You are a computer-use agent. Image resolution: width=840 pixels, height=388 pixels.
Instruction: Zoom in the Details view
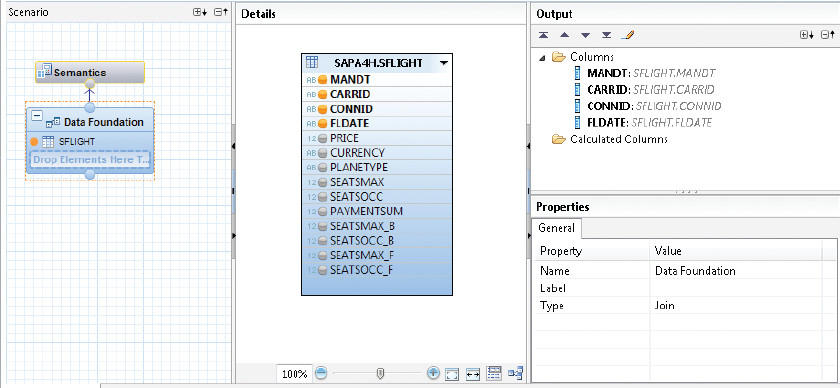click(x=433, y=373)
